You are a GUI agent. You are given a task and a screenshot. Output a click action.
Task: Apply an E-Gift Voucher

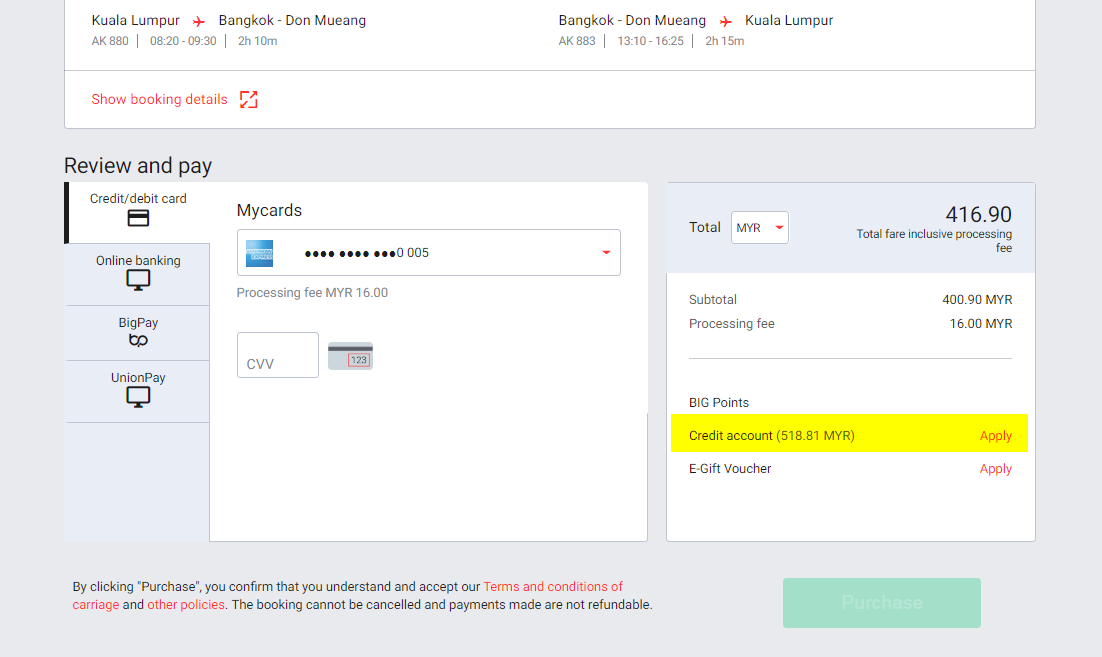[995, 468]
